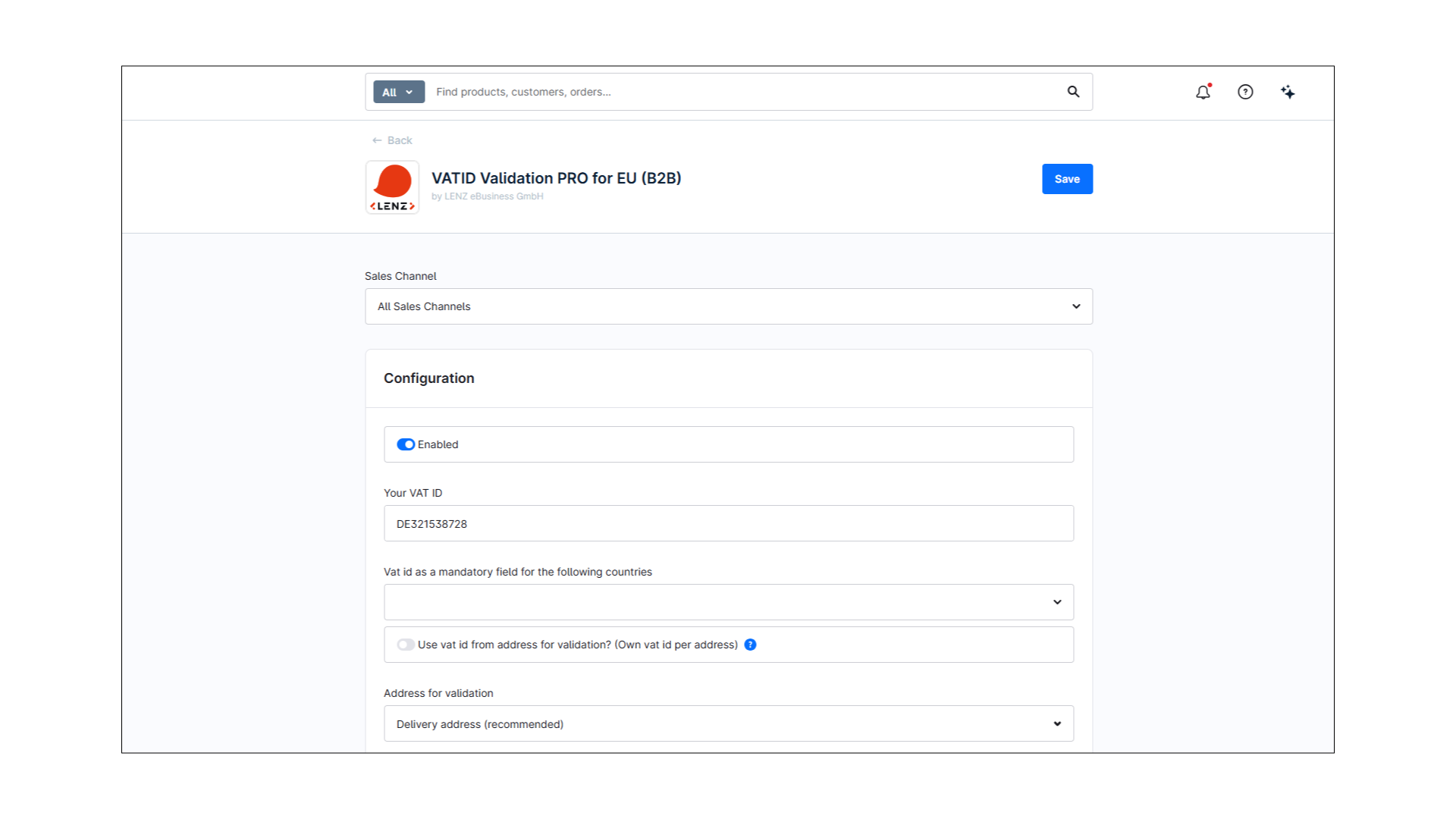Screen dimensions: 1456x819
Task: Open the notifications bell
Action: point(1203,93)
